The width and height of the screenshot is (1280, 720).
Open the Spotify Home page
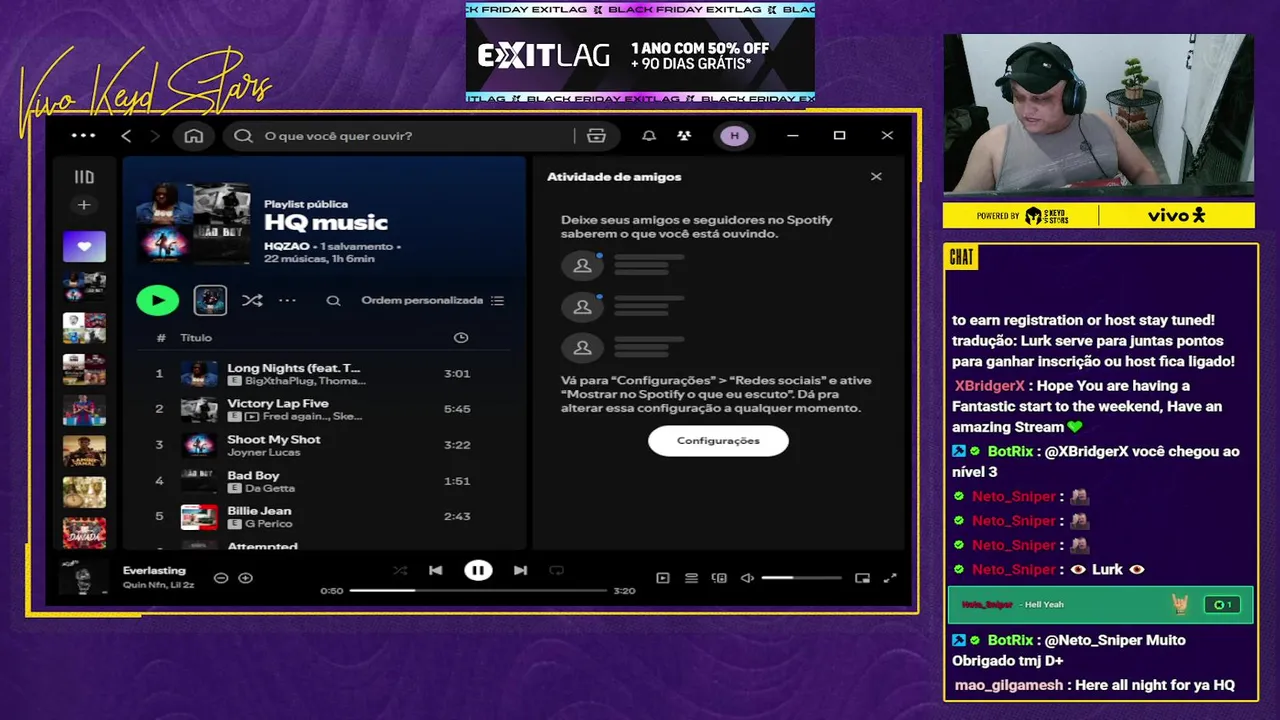194,136
